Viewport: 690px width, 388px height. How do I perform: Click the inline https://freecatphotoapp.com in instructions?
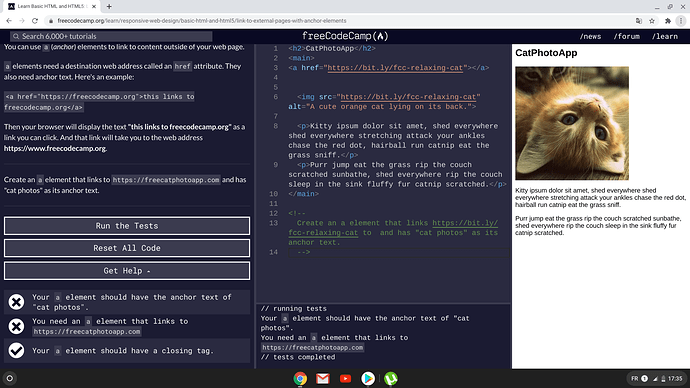[x=165, y=180]
